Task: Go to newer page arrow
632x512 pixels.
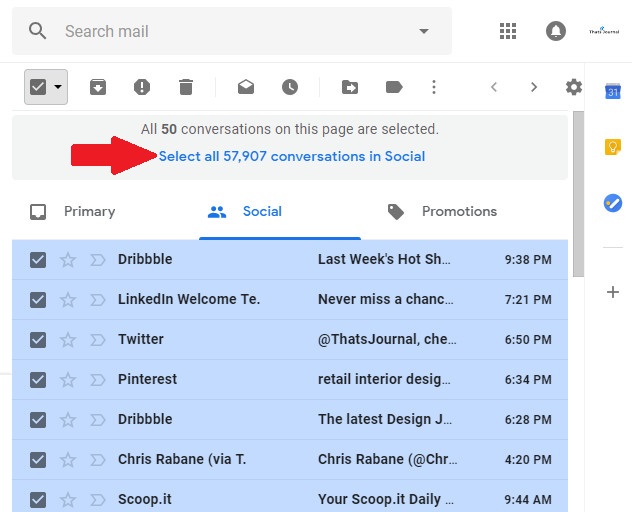Action: click(x=494, y=87)
